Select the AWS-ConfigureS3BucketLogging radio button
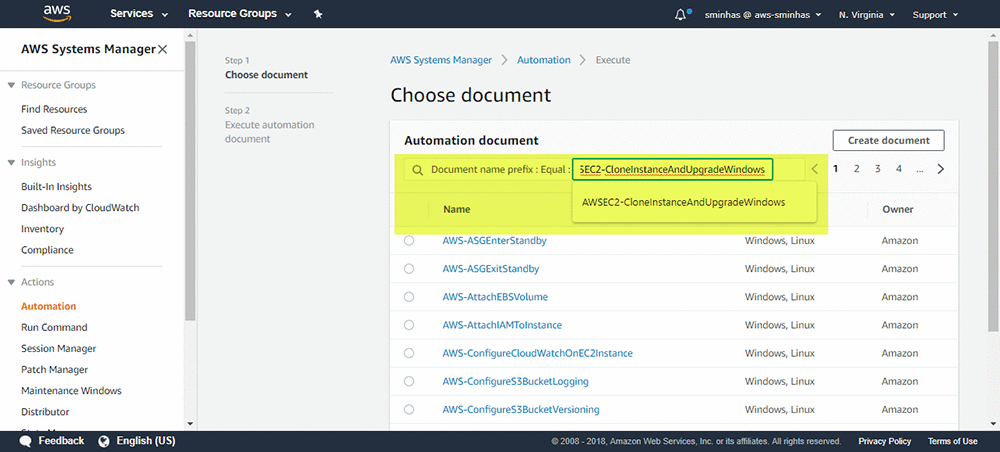 (x=409, y=381)
